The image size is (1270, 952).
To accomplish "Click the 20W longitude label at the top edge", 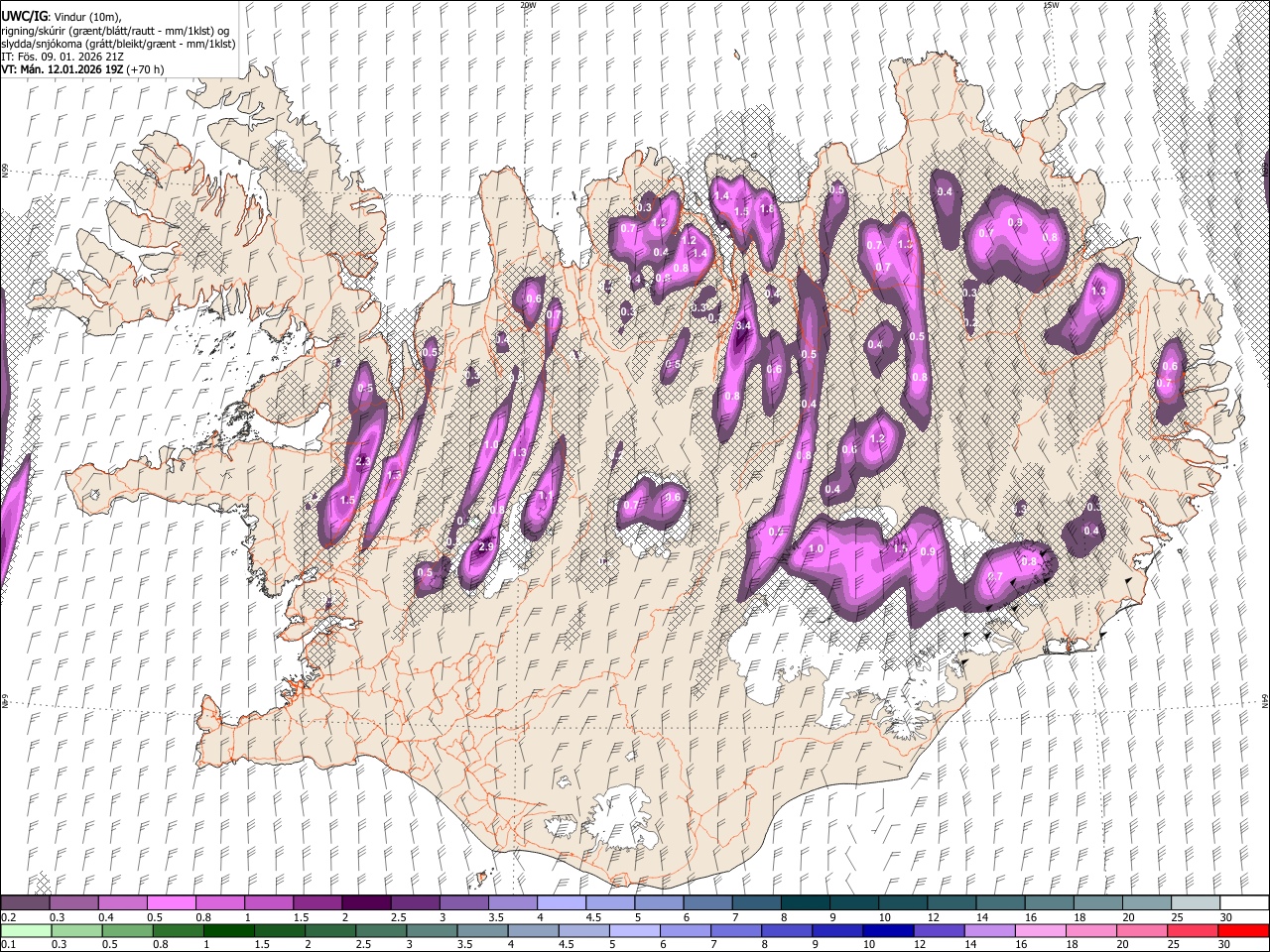I will pyautogui.click(x=528, y=5).
